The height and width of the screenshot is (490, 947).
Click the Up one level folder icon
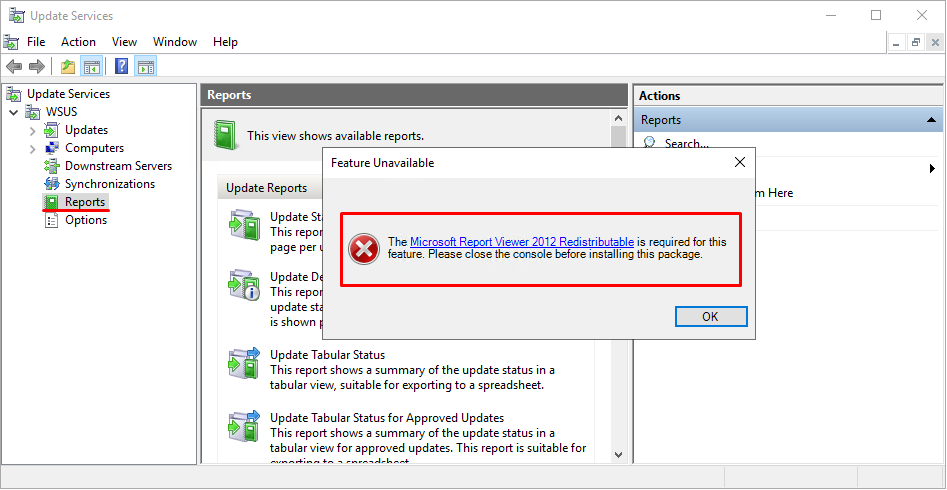[x=68, y=66]
